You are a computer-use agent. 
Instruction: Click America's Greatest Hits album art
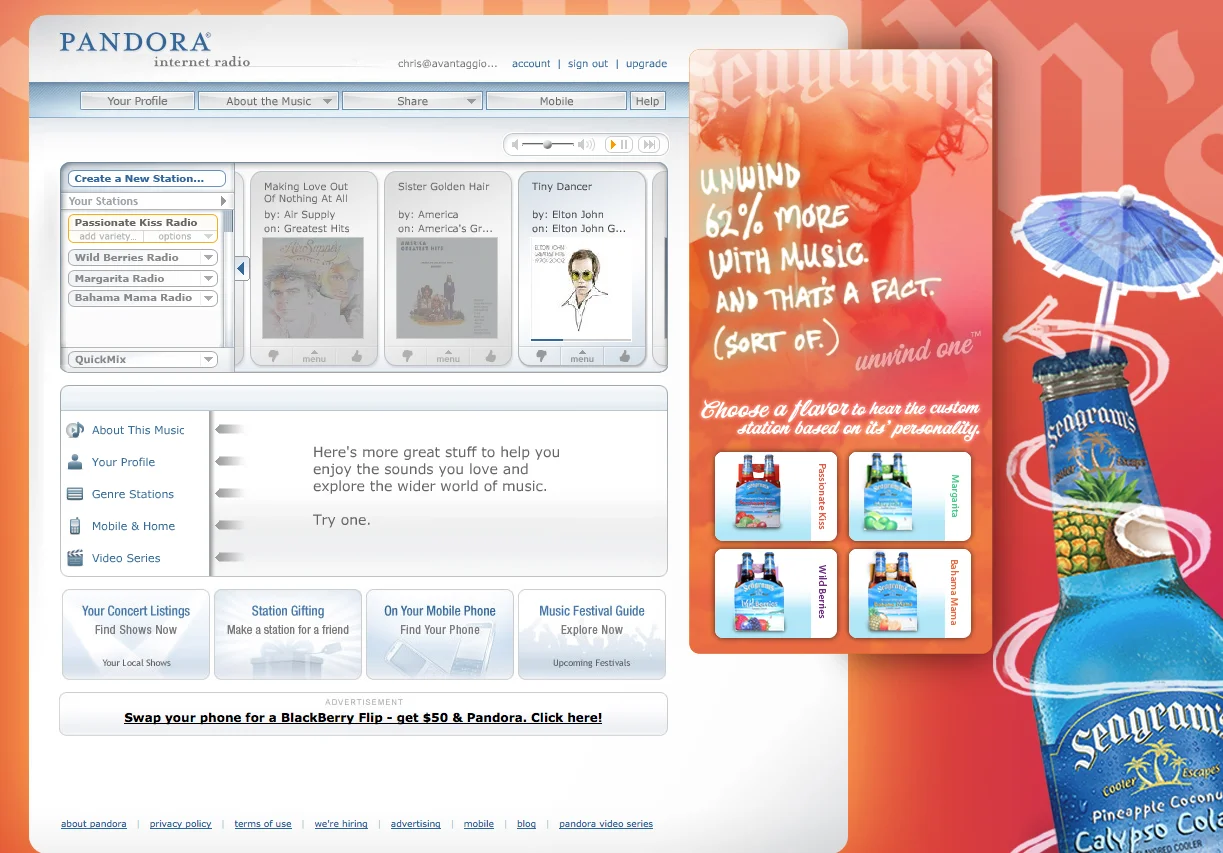(x=447, y=288)
